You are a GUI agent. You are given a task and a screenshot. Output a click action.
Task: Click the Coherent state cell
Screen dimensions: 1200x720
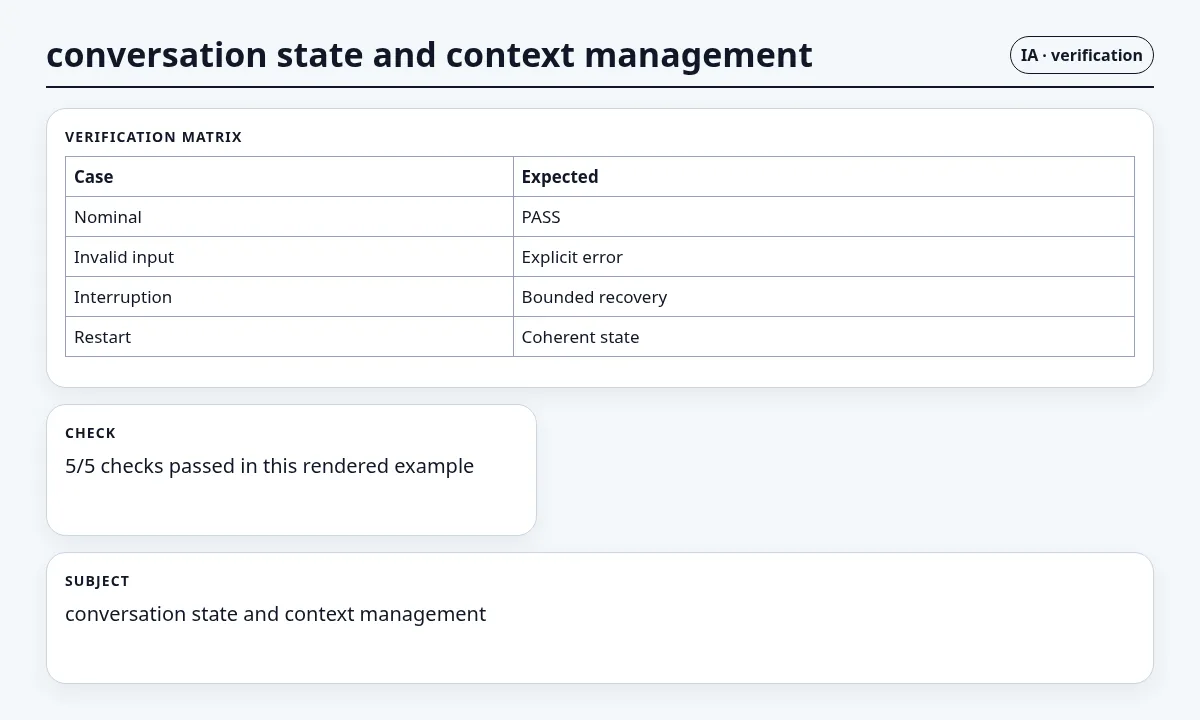[x=824, y=337]
